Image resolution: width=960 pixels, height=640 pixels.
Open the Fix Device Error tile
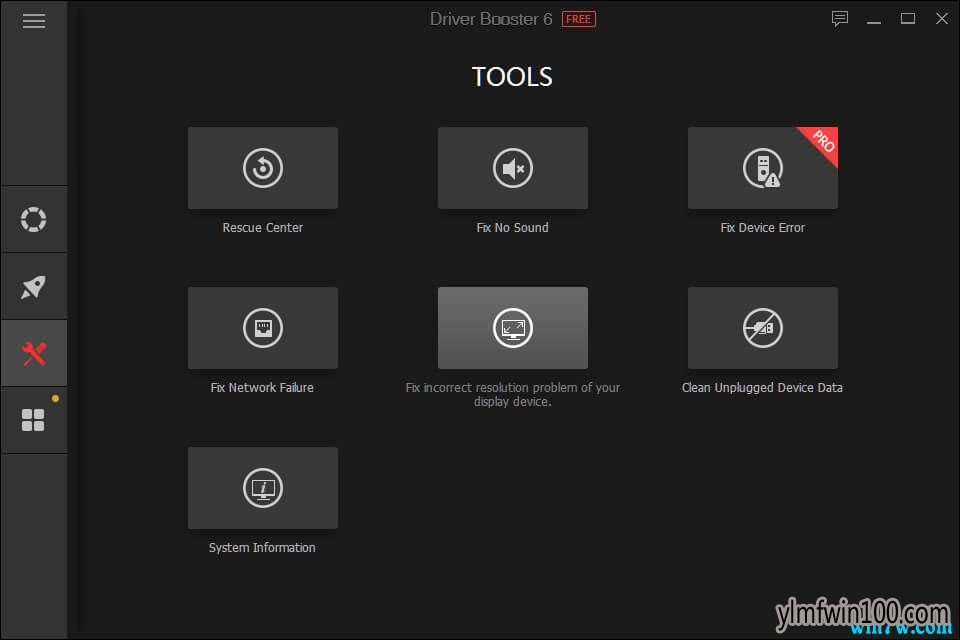coord(762,168)
